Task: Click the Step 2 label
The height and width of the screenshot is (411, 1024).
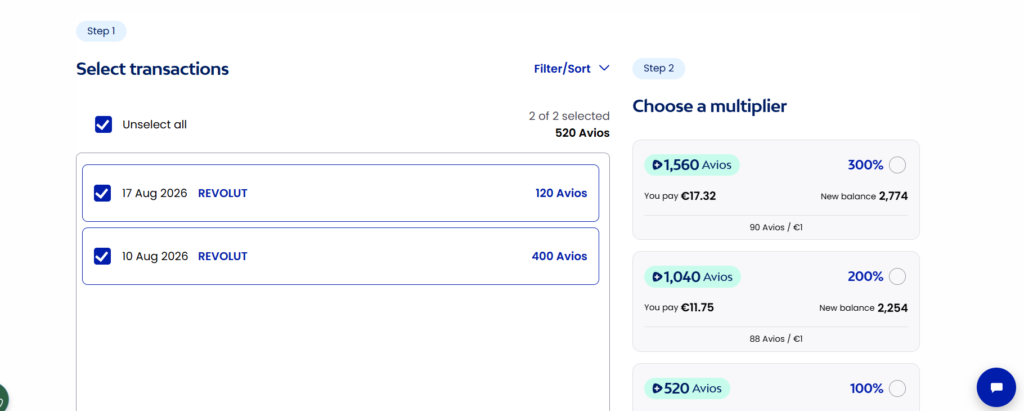Action: 658,69
